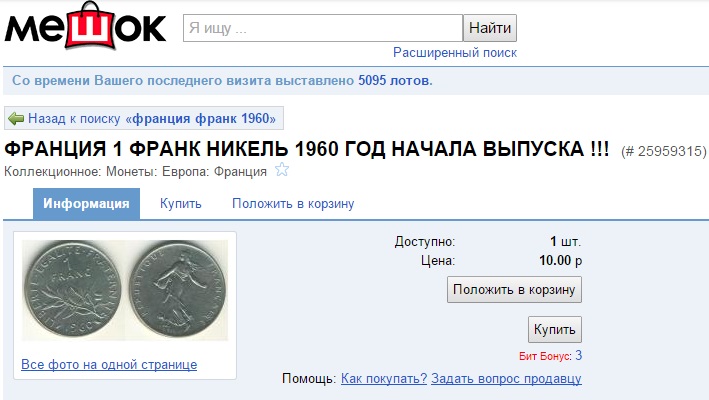Image resolution: width=709 pixels, height=400 pixels.
Task: Click in the 'Я ищу' search field
Action: pos(323,28)
